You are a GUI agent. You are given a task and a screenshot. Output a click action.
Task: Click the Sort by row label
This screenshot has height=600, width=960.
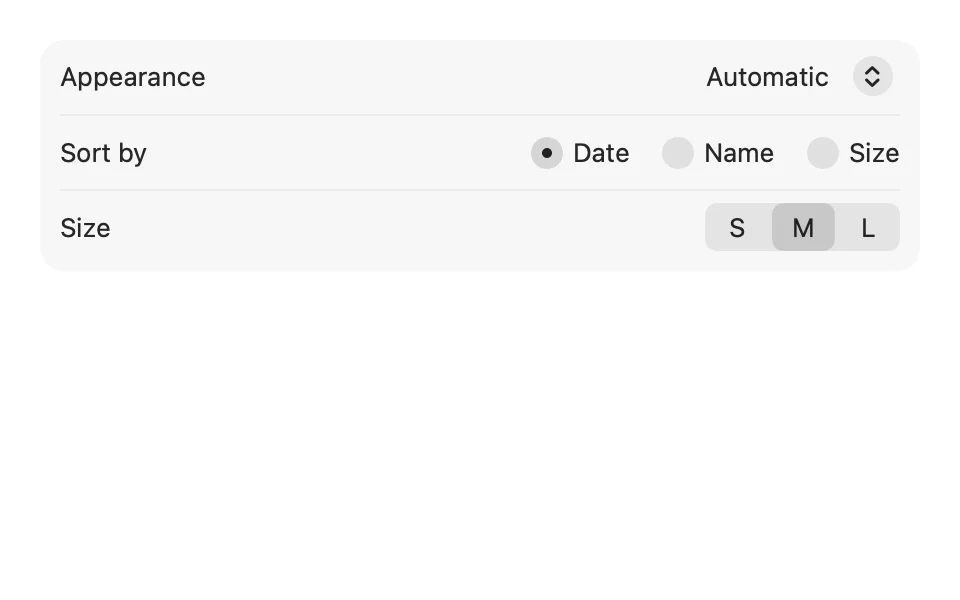click(x=103, y=154)
